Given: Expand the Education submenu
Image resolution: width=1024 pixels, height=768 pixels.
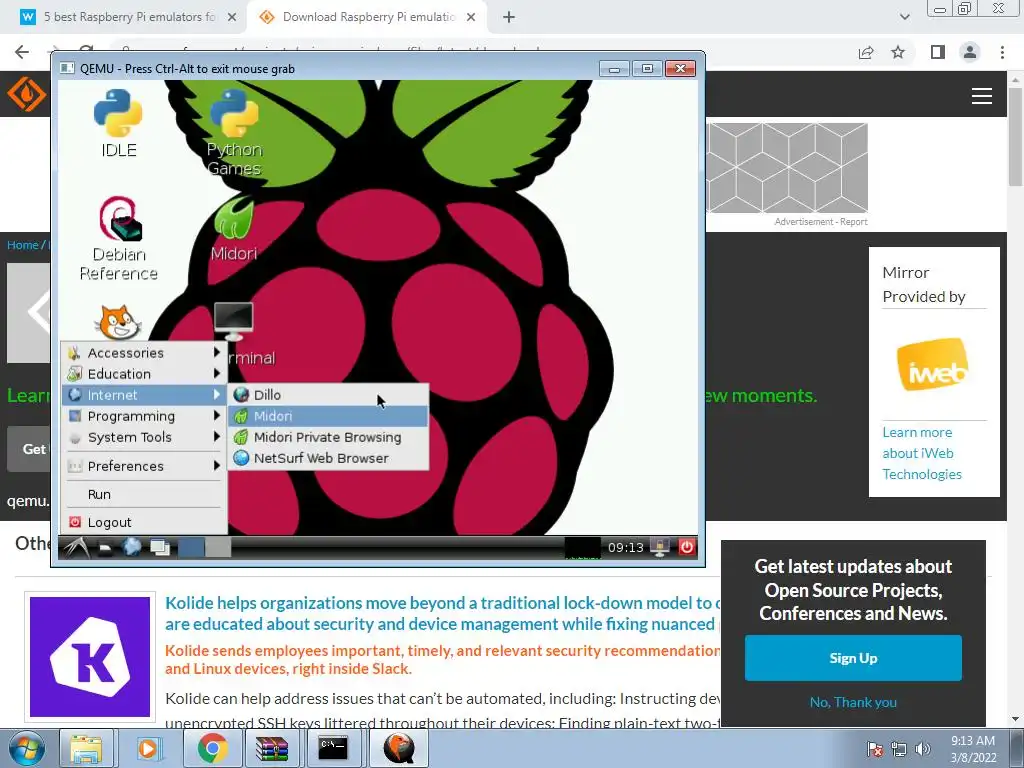Looking at the screenshot, I should coord(144,374).
